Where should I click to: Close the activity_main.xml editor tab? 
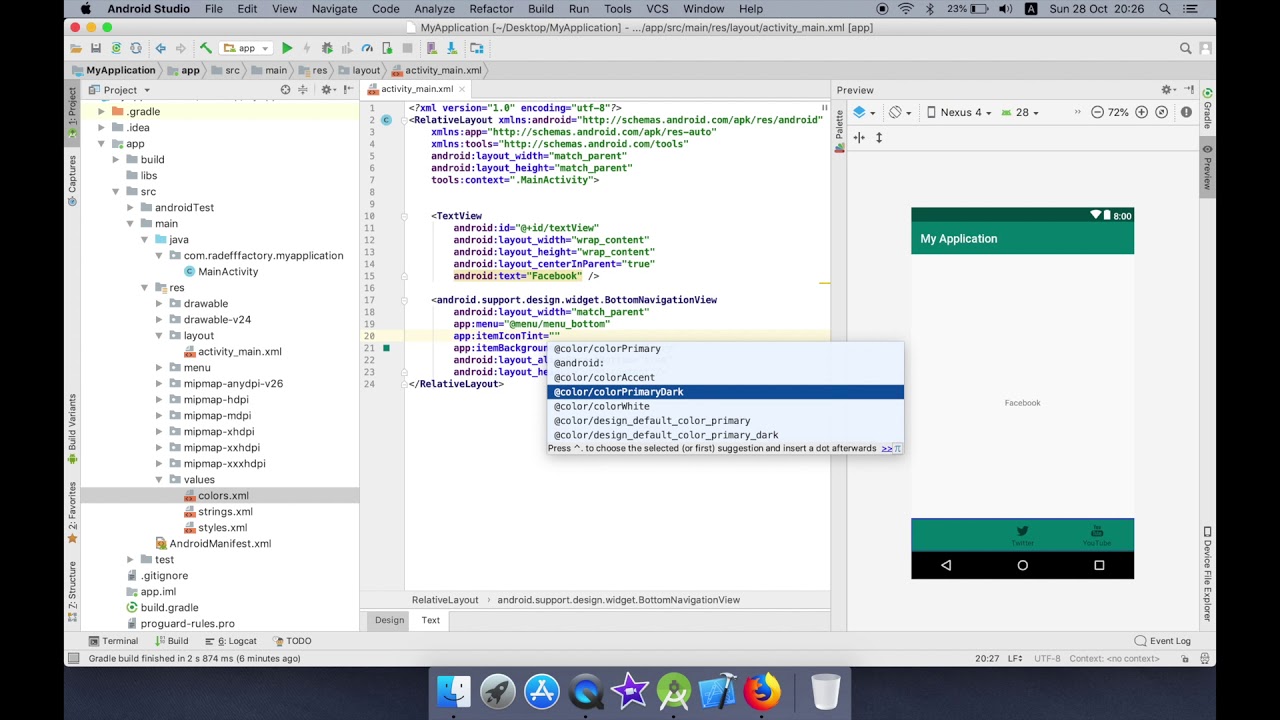[461, 89]
